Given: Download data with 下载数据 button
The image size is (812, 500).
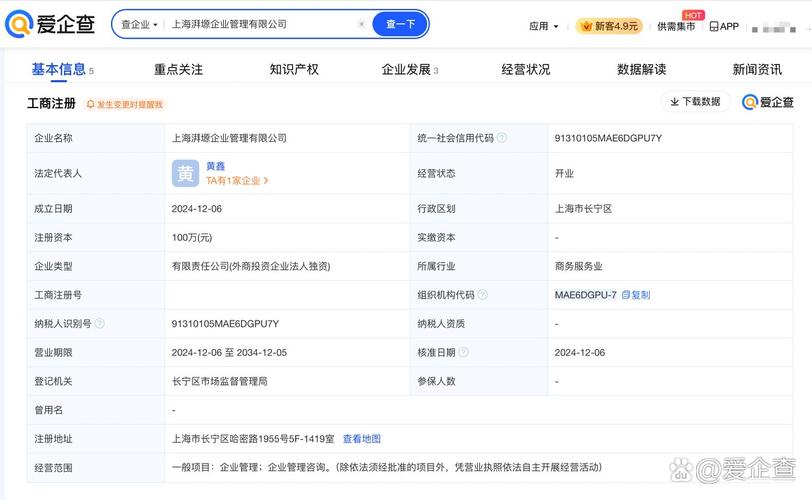Looking at the screenshot, I should (695, 101).
